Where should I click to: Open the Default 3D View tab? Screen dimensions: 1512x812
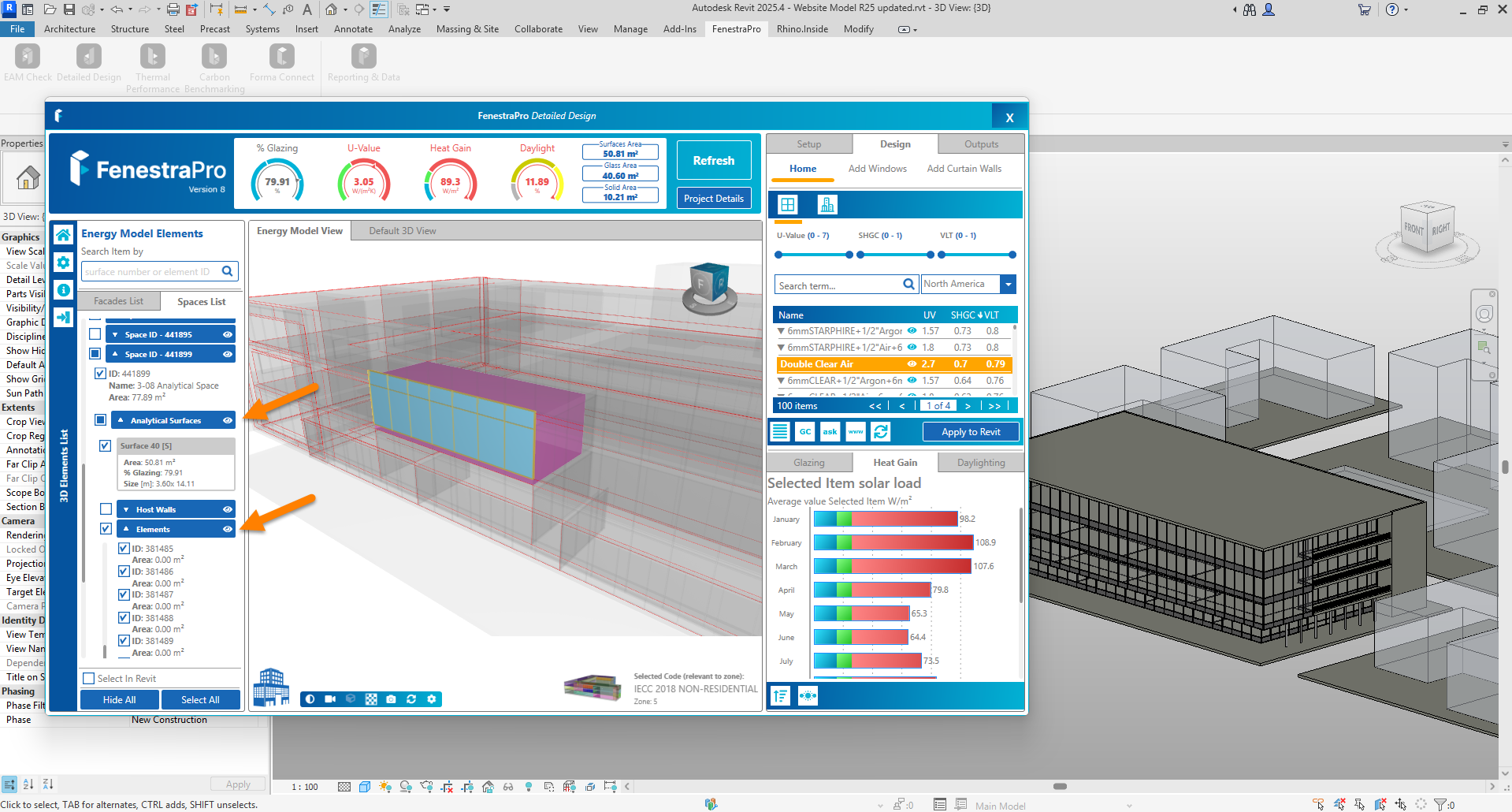[x=402, y=231]
